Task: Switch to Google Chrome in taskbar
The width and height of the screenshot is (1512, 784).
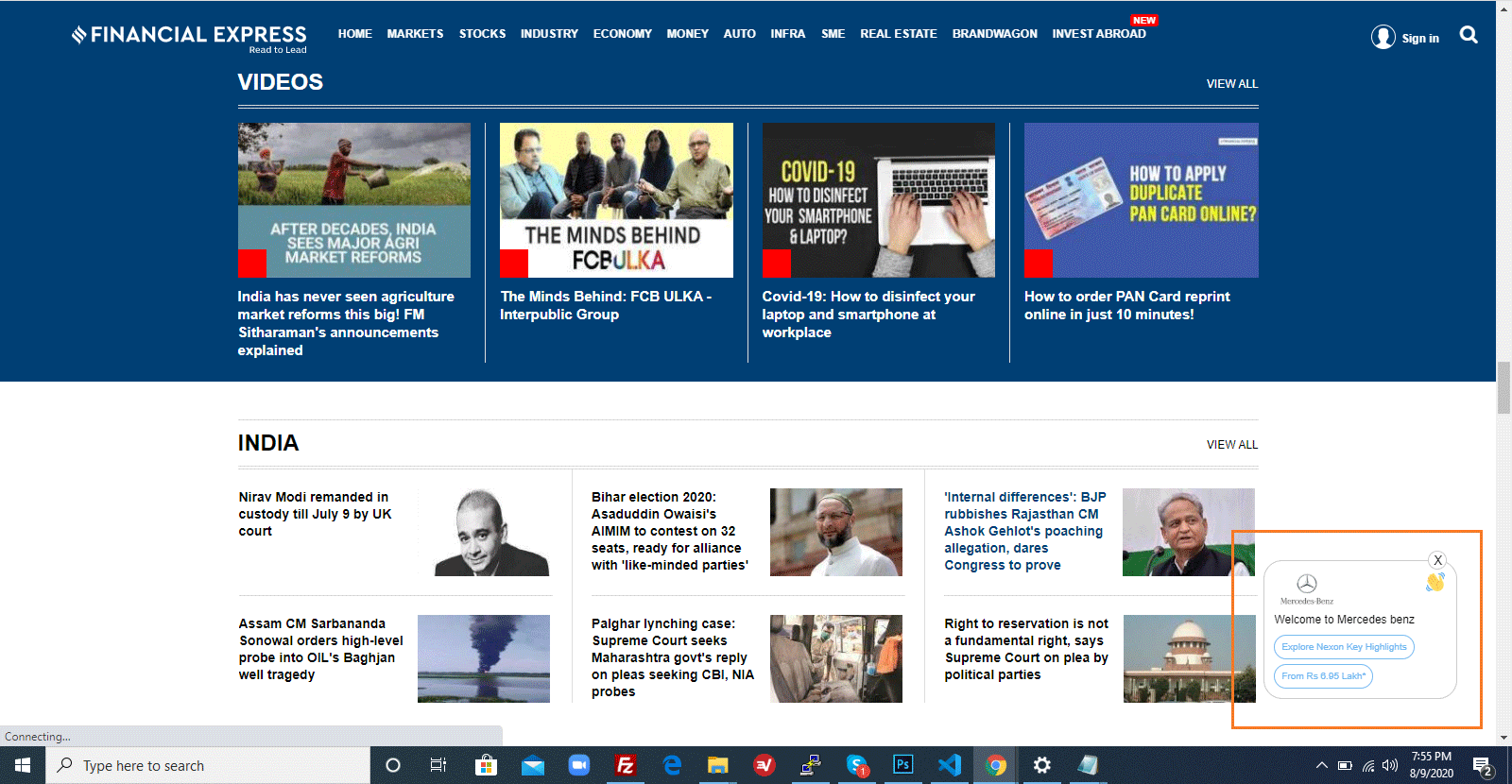Action: (996, 765)
